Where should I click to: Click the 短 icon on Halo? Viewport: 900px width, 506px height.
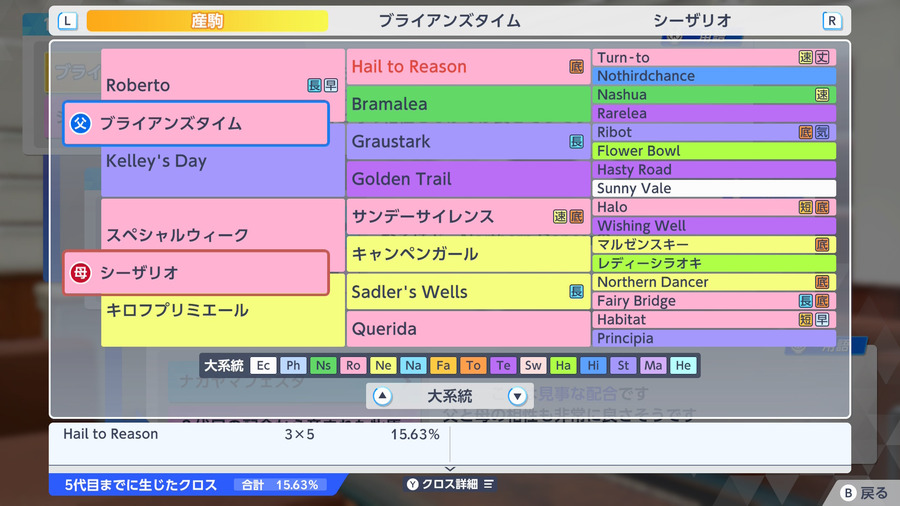tap(806, 207)
